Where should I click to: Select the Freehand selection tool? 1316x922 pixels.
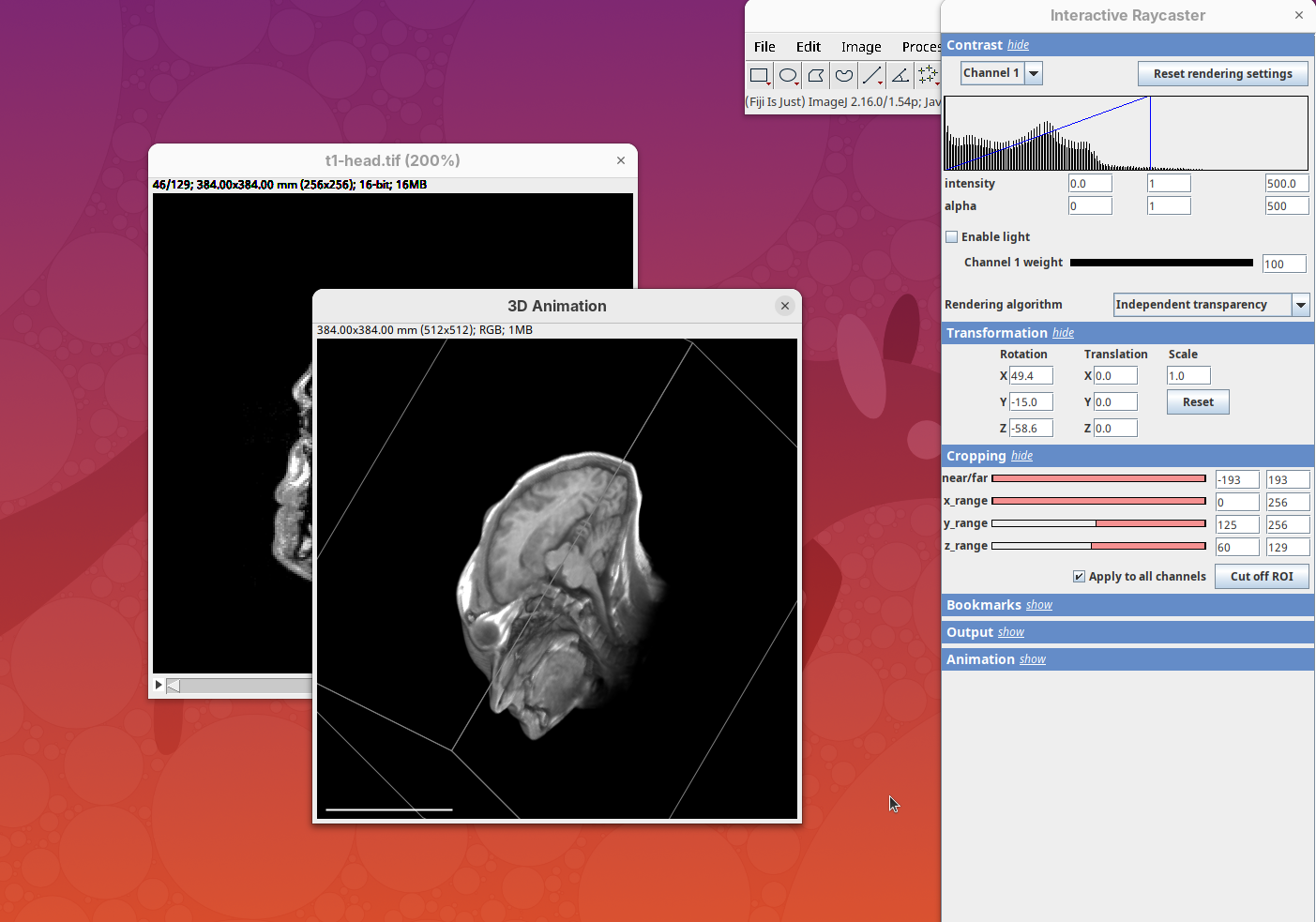point(844,75)
